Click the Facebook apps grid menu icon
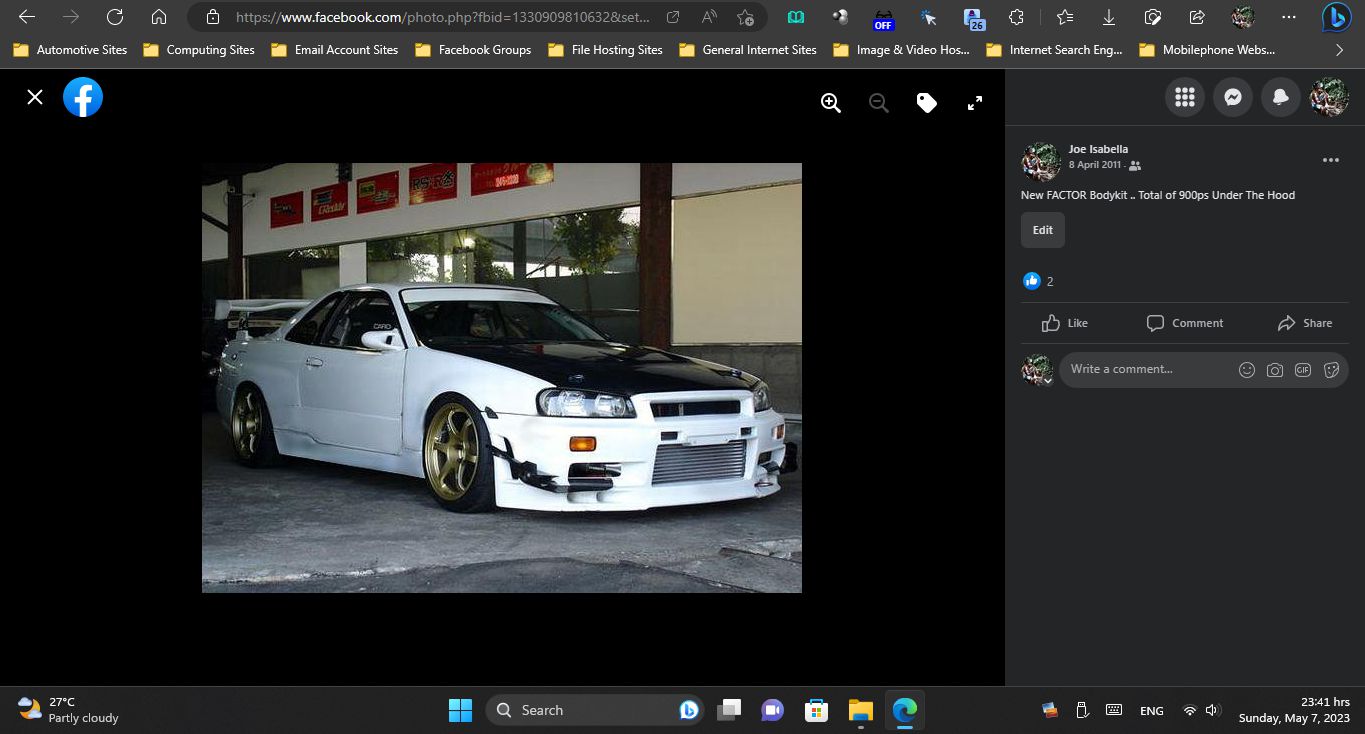This screenshot has height=734, width=1365. 1184,96
